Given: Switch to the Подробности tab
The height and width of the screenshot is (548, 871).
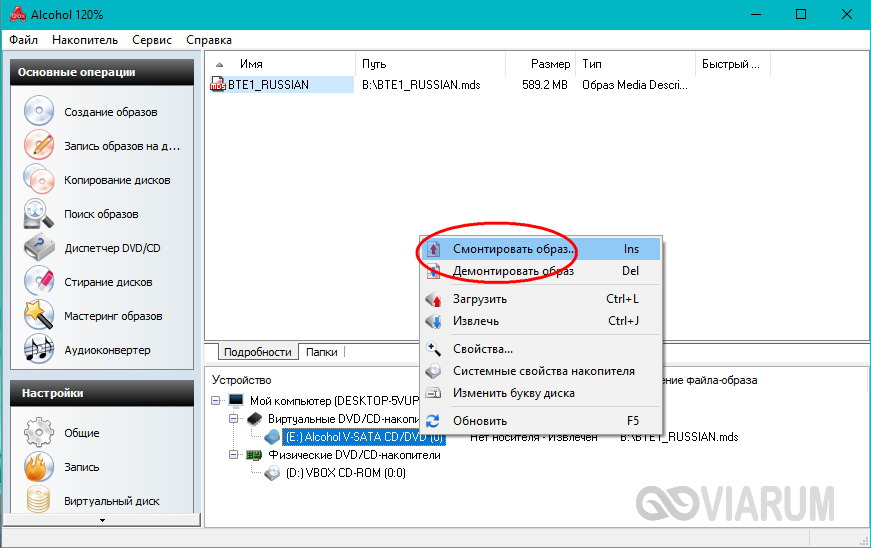Looking at the screenshot, I should pos(257,352).
